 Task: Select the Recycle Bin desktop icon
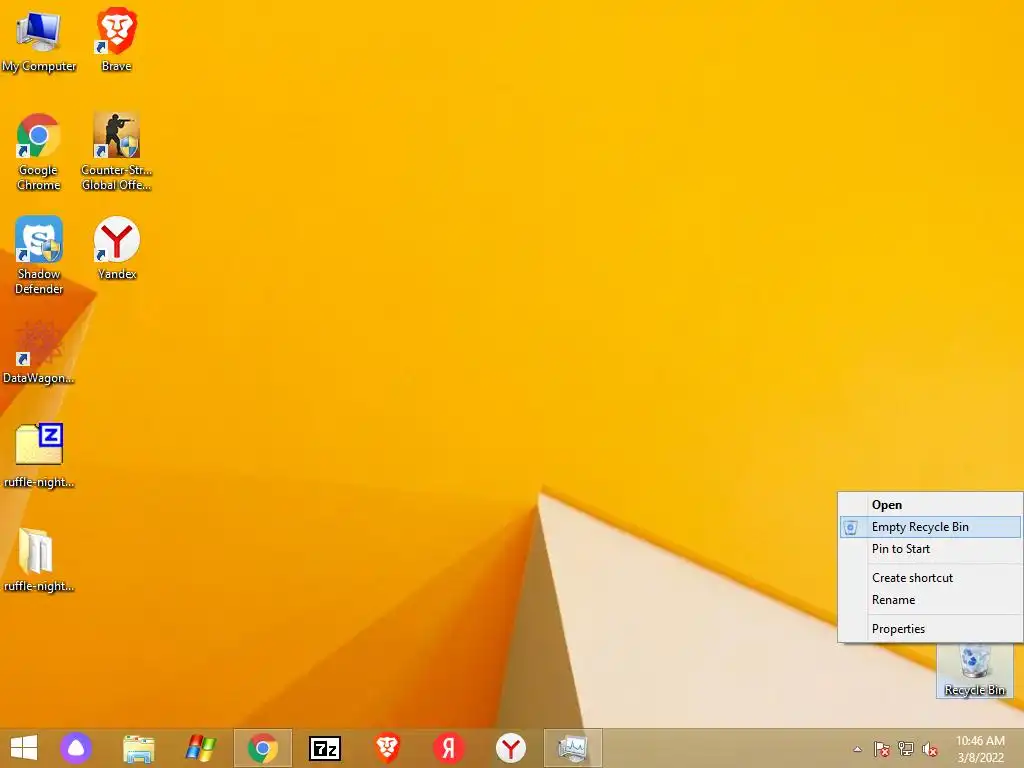click(974, 671)
